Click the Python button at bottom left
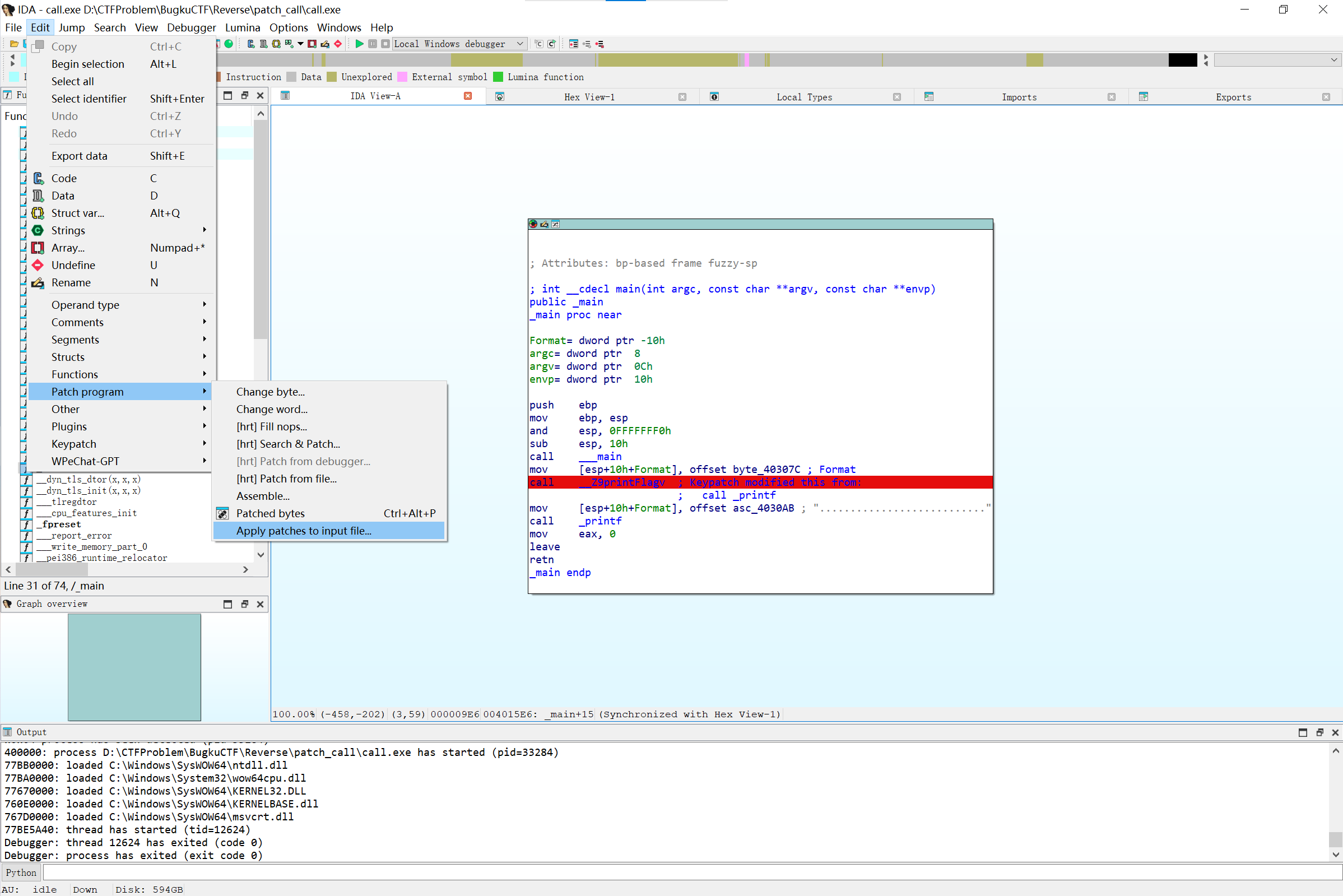The height and width of the screenshot is (896, 1343). point(21,872)
